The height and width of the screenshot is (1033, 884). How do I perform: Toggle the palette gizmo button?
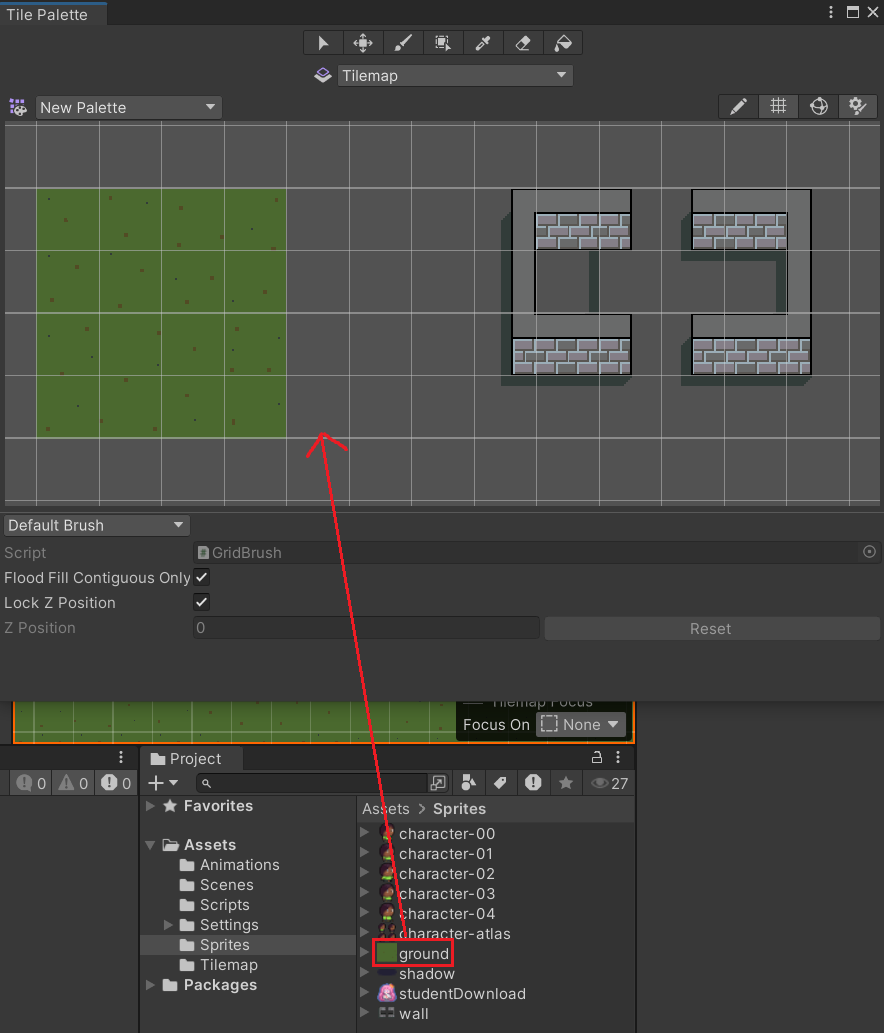pos(819,106)
